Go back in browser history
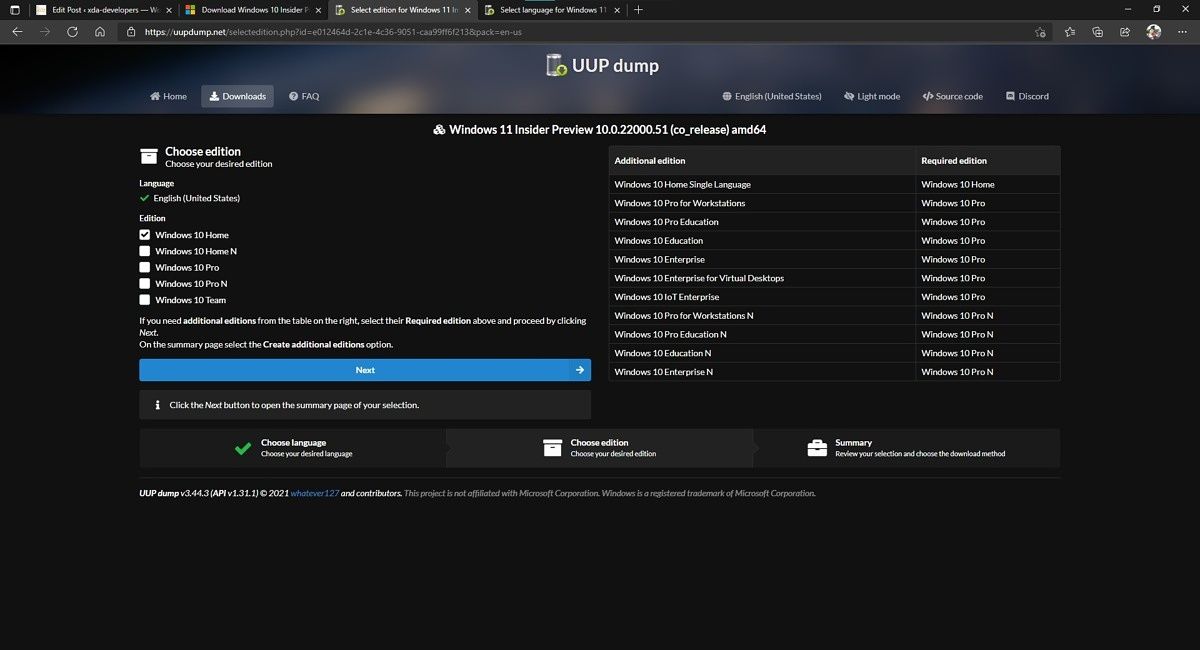 coord(17,31)
